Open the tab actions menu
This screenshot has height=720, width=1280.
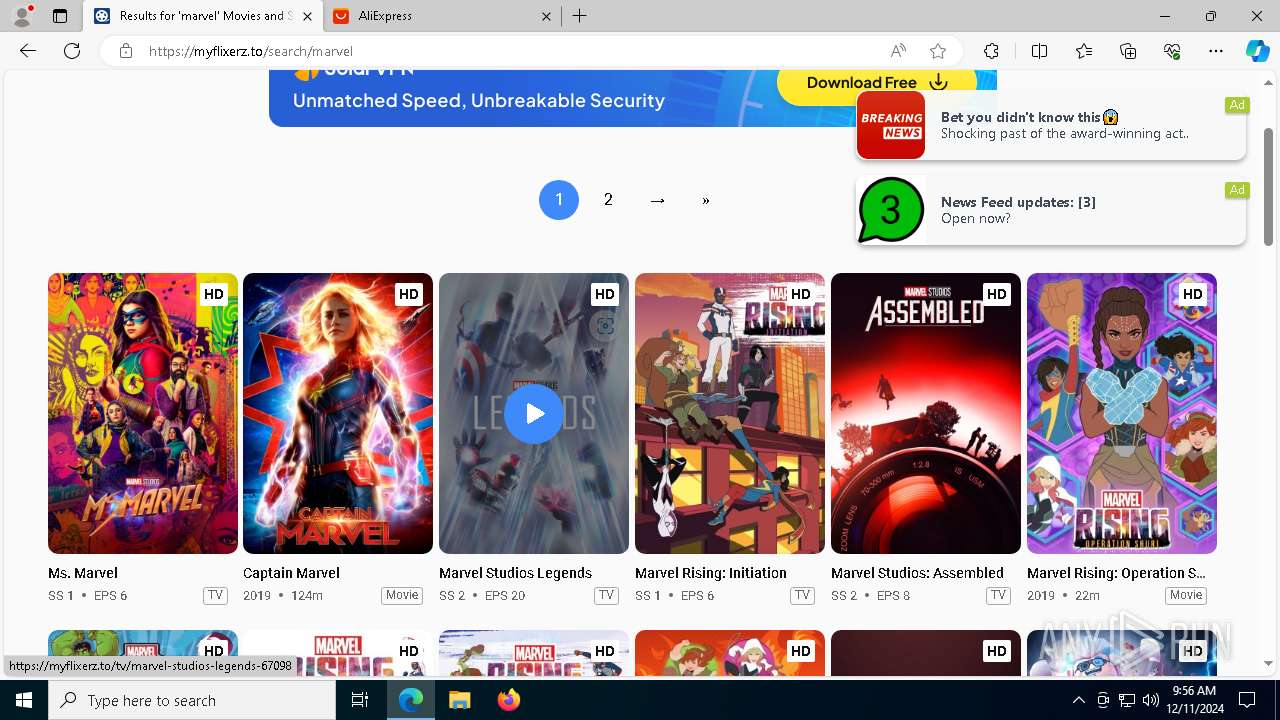[x=60, y=16]
